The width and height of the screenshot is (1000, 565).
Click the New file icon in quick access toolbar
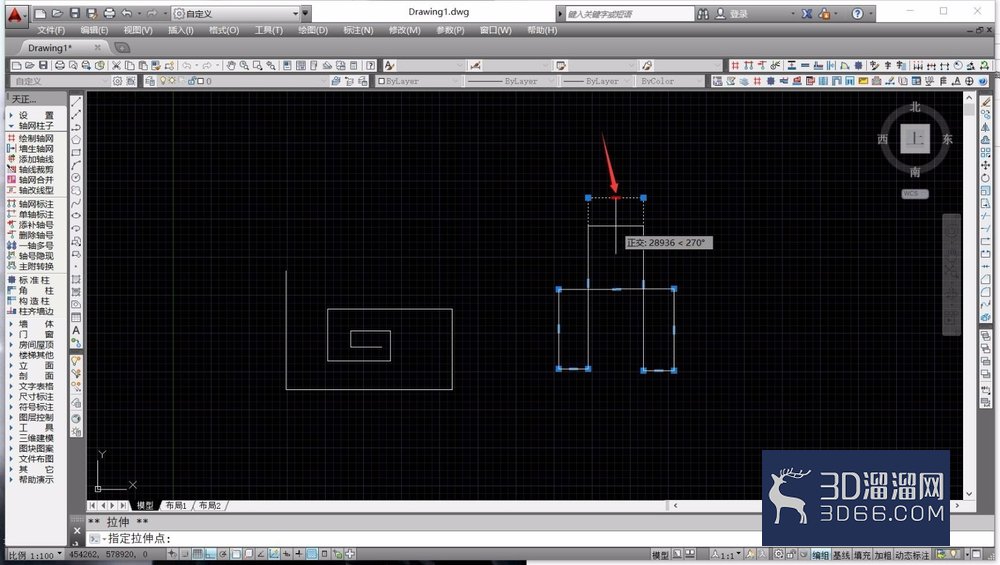point(40,13)
